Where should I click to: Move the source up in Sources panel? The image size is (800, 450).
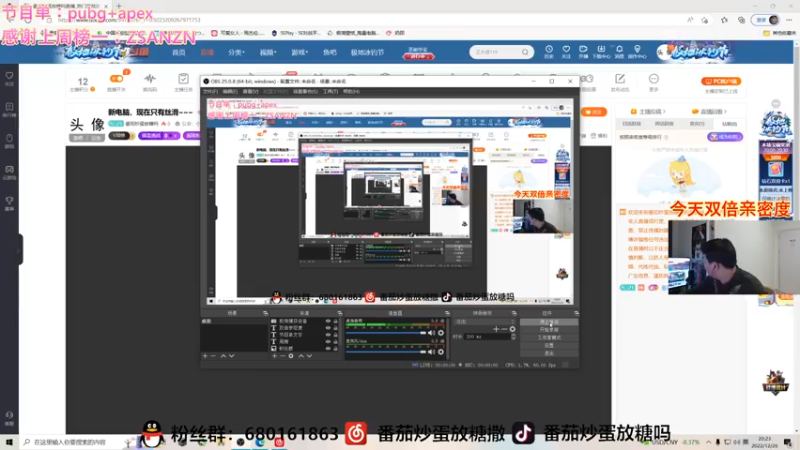tap(301, 356)
